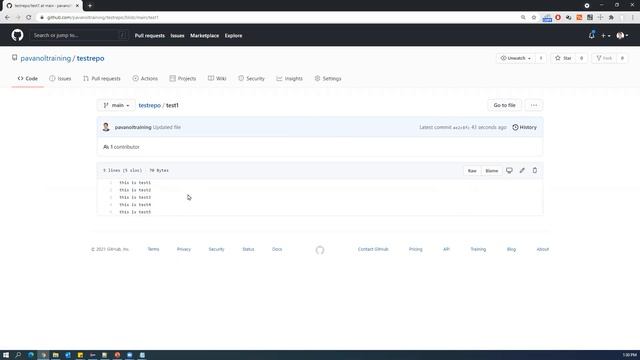Click code line 'this is test1'
Screen dimensions: 640x360
(x=135, y=183)
